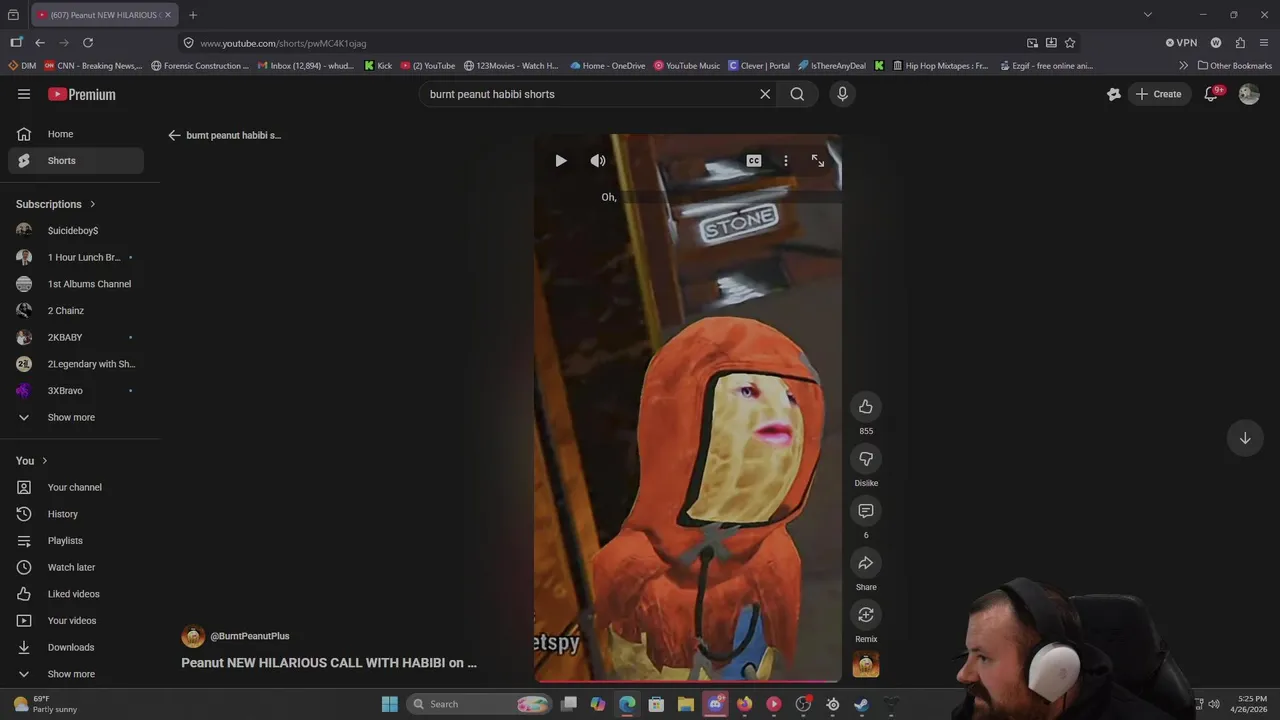Open the Kick bookmark
Image resolution: width=1280 pixels, height=720 pixels.
point(378,66)
